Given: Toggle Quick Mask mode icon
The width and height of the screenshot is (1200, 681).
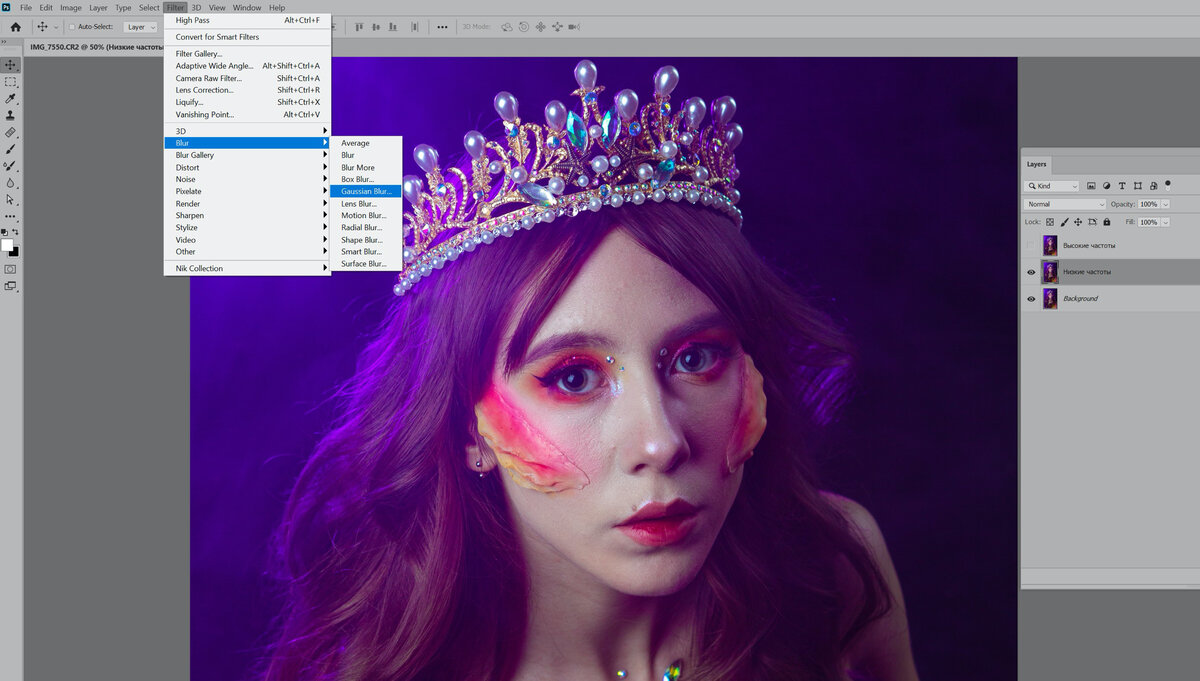Looking at the screenshot, I should click(x=11, y=269).
